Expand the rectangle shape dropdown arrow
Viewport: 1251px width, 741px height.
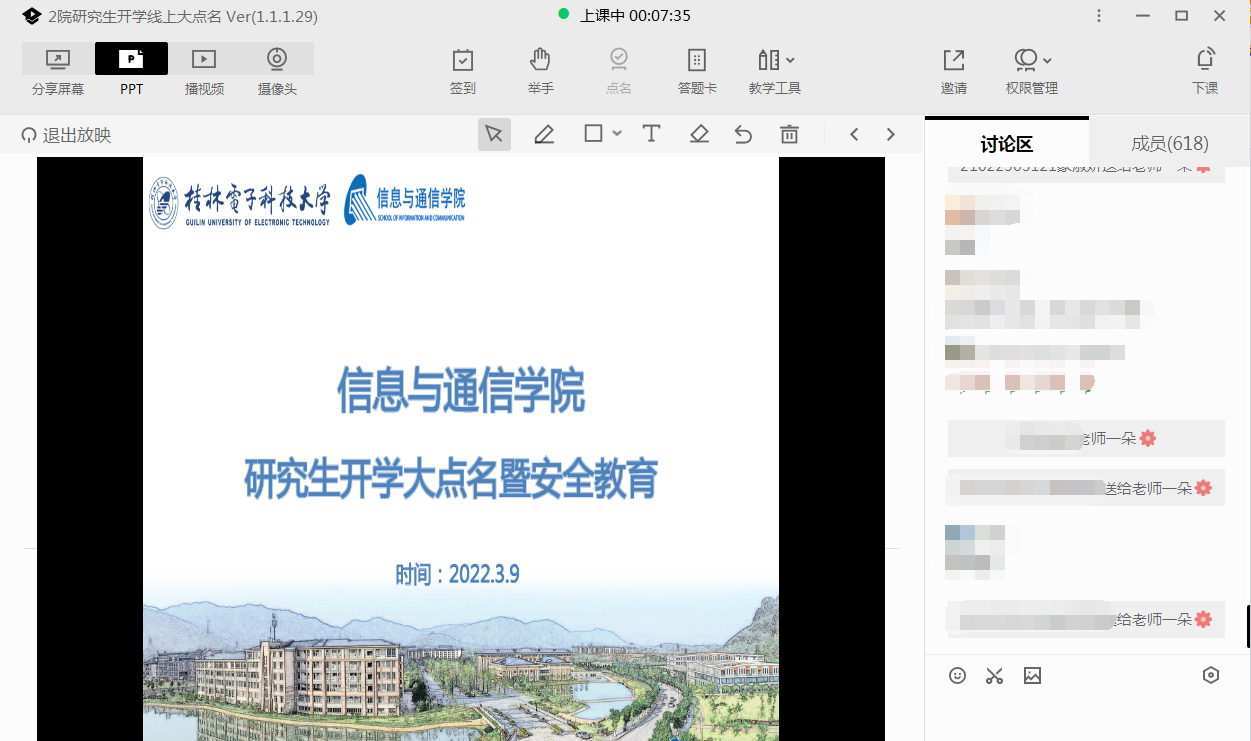(617, 134)
